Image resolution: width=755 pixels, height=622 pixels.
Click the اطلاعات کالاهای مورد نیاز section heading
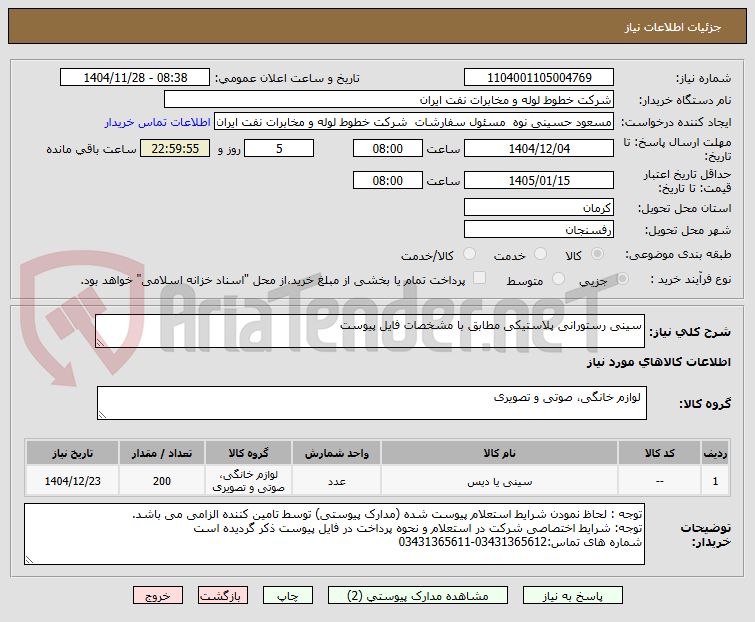658,362
